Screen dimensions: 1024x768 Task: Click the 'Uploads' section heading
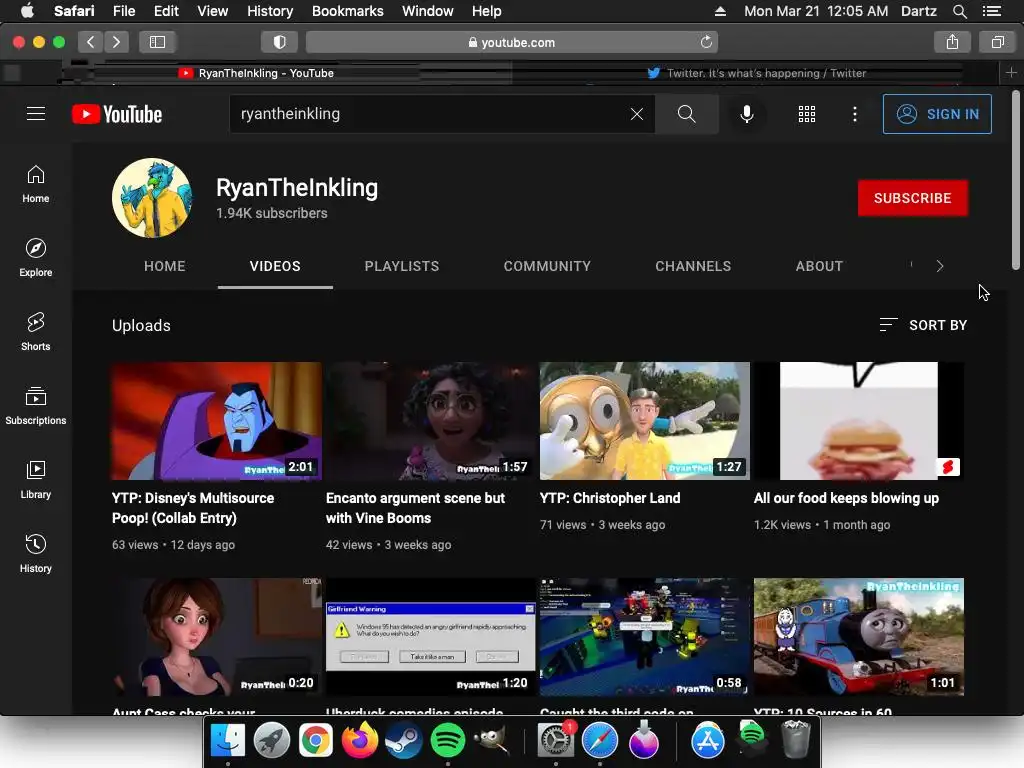click(141, 325)
